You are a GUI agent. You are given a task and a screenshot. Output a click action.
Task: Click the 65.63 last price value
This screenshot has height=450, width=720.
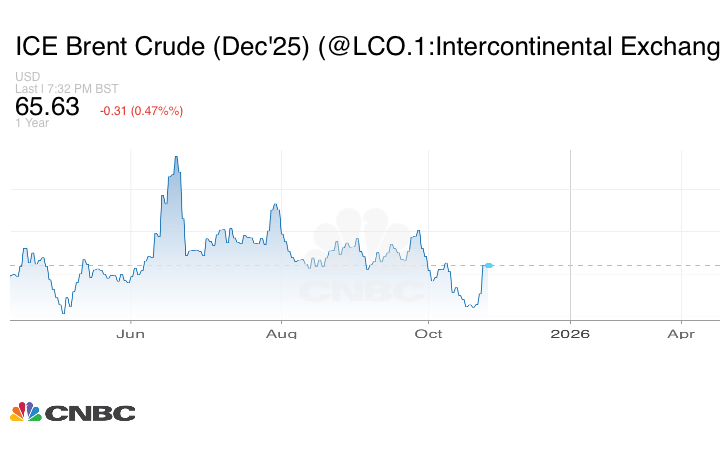(x=47, y=107)
